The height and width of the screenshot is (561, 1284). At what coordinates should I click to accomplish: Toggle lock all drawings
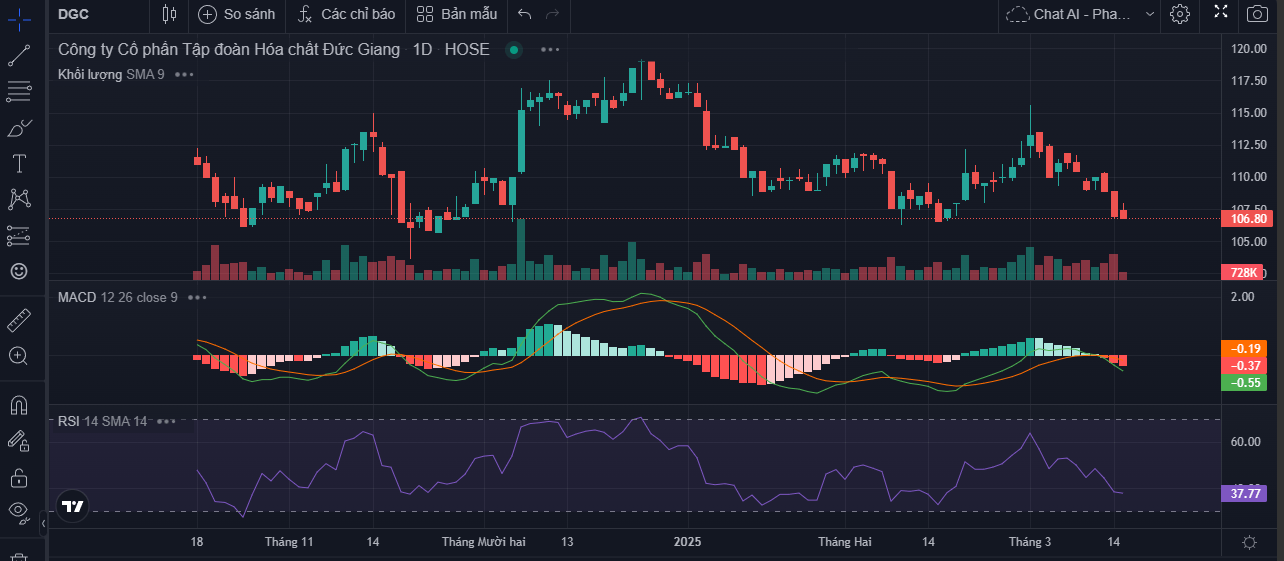click(x=19, y=476)
